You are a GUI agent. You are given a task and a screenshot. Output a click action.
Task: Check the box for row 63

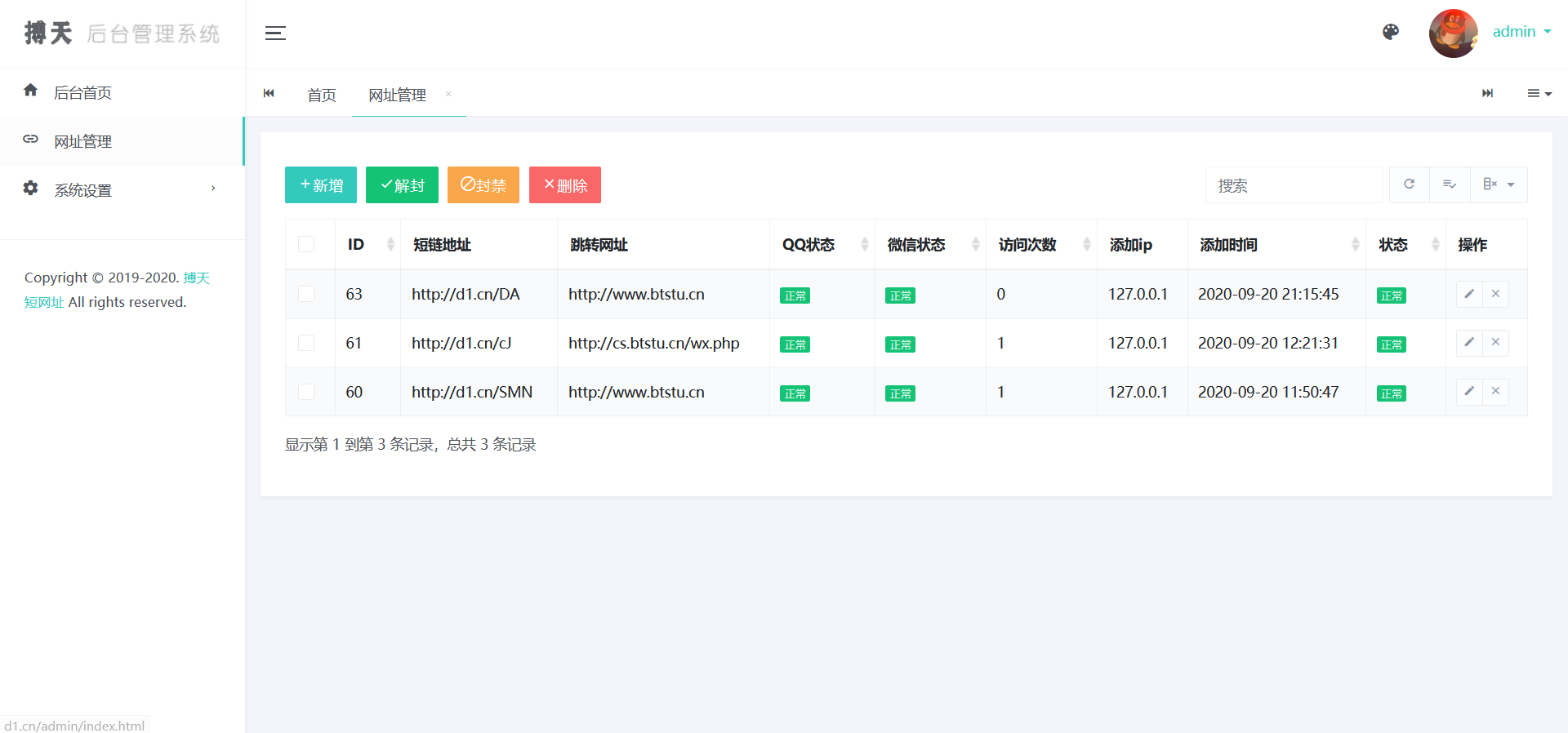tap(306, 294)
